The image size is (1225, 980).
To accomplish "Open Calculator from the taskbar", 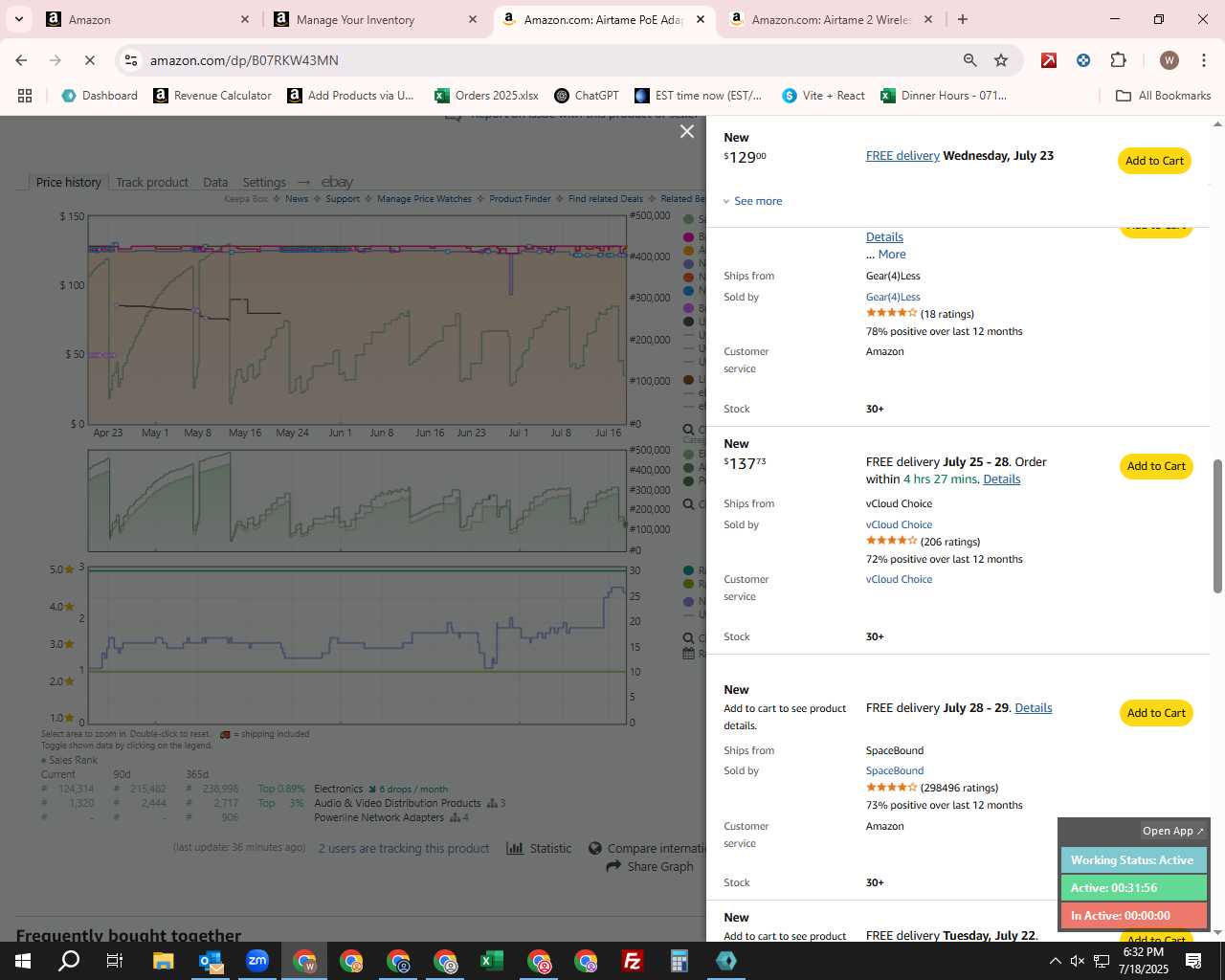I will pos(679,961).
